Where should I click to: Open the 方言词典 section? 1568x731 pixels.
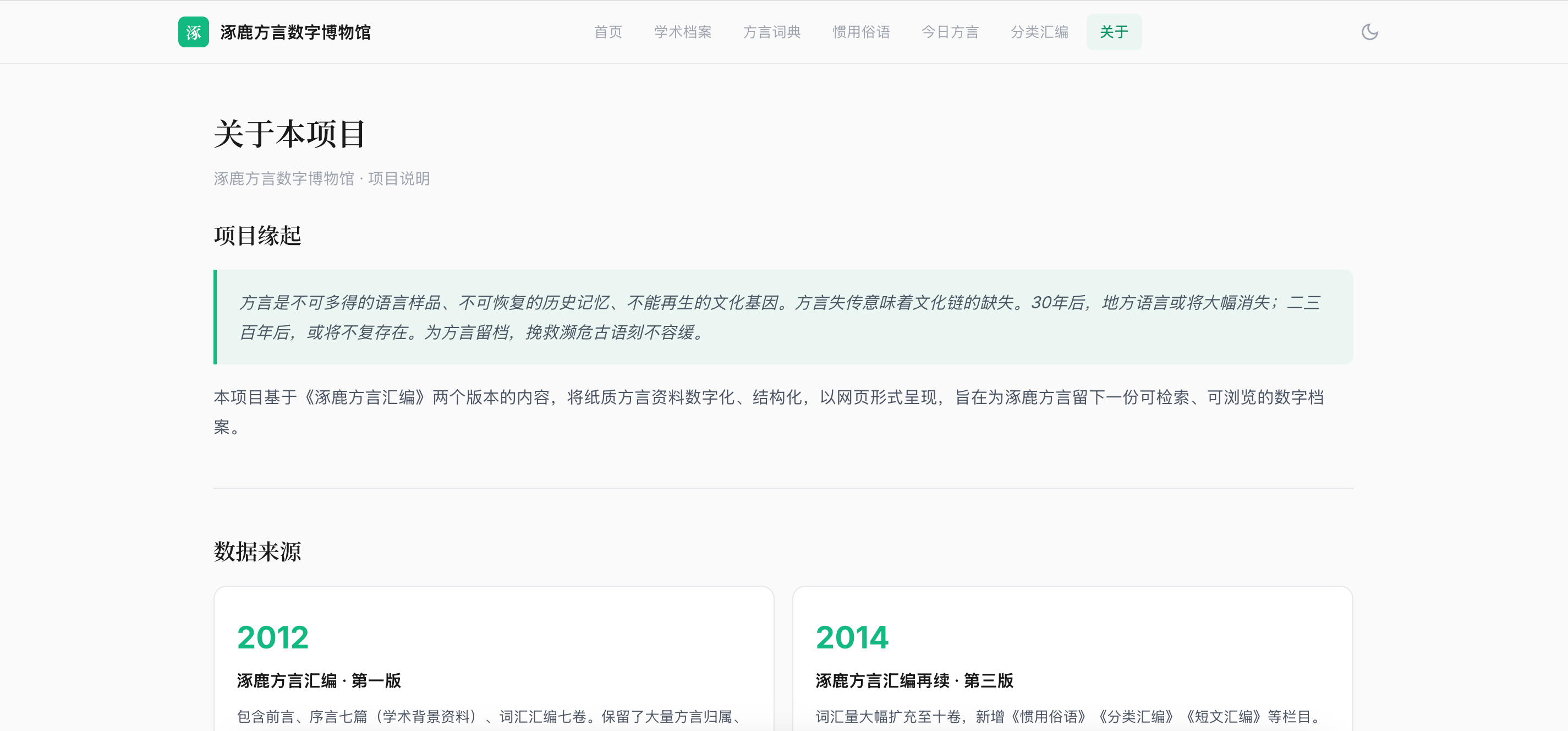coord(772,32)
